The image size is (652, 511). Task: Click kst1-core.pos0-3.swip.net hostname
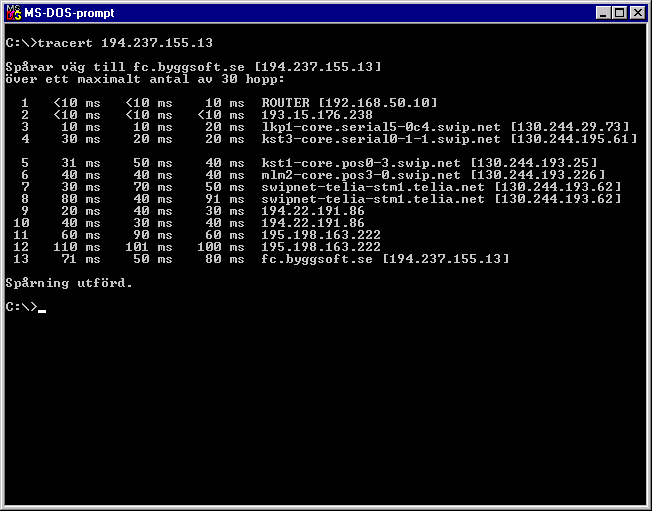(x=361, y=163)
